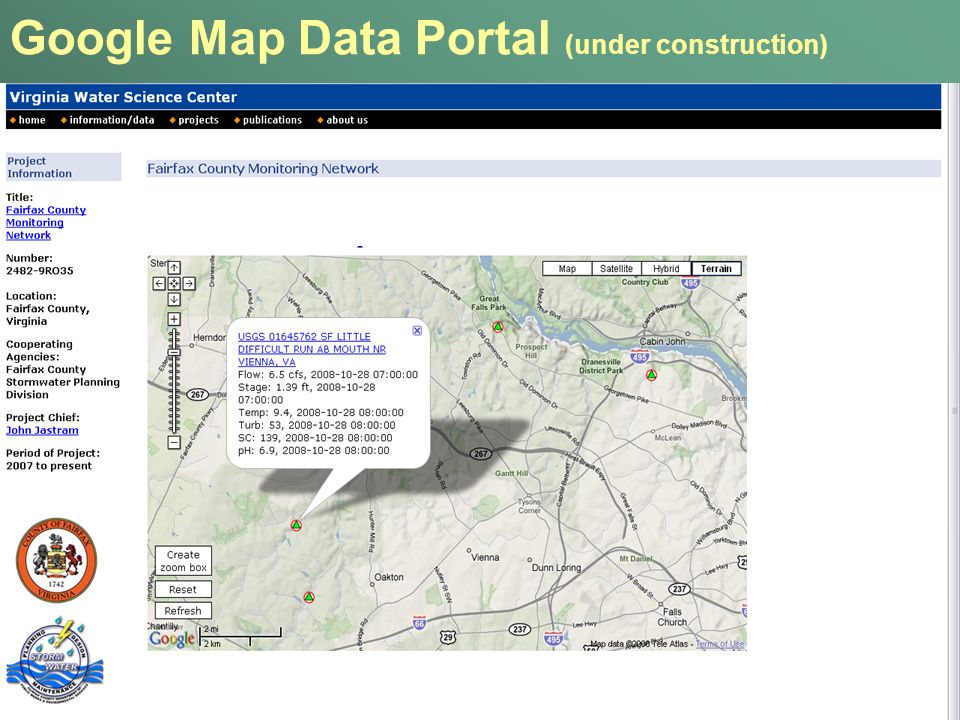The image size is (960, 720).
Task: Click the SC: 139 reading
Action: point(315,438)
